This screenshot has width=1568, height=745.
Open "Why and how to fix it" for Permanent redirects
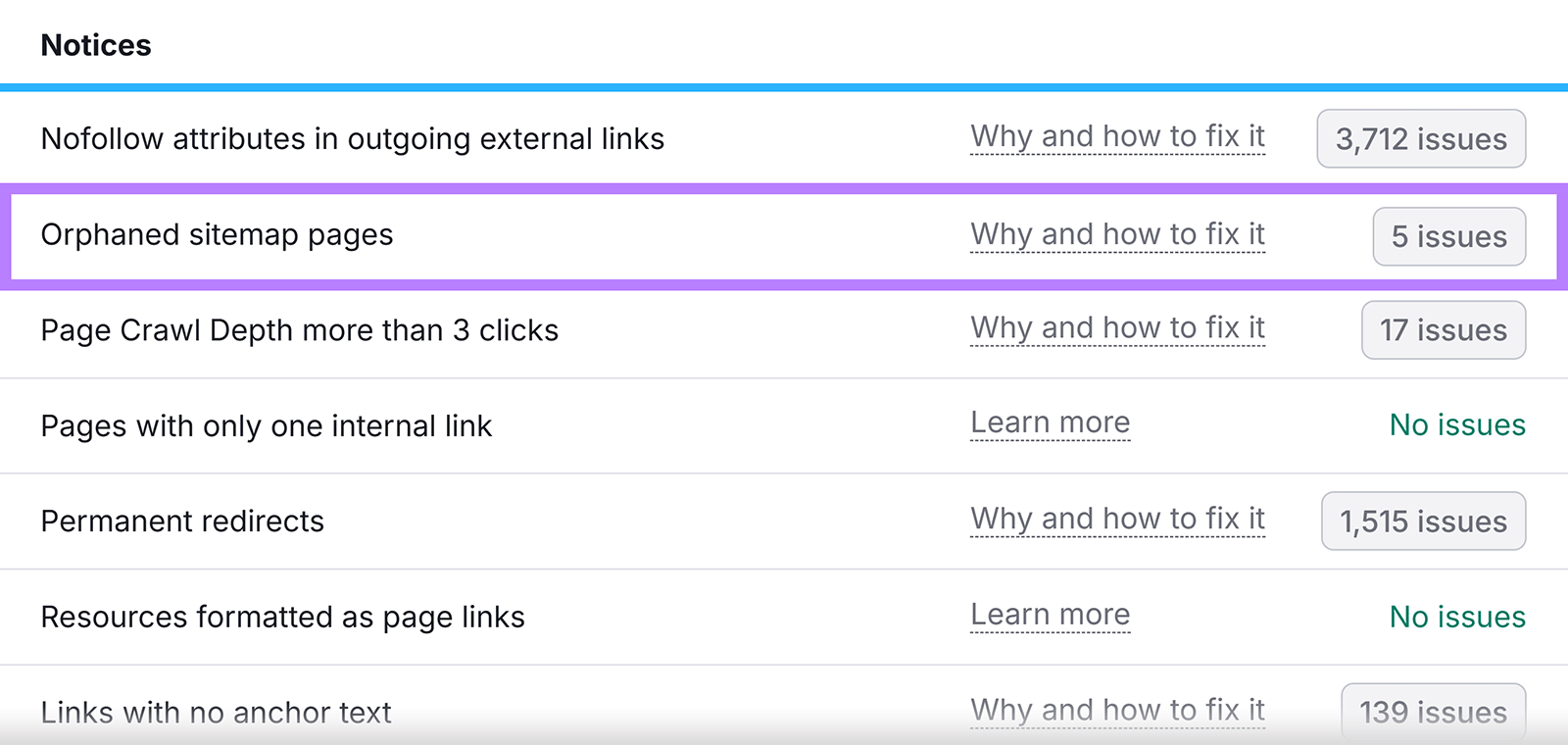coord(1117,519)
